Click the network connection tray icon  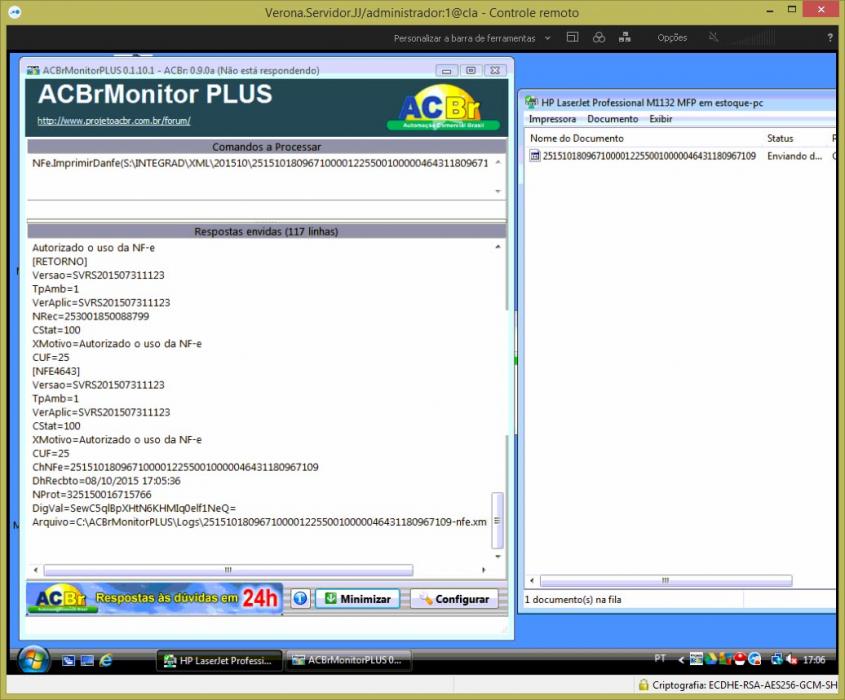click(x=777, y=659)
